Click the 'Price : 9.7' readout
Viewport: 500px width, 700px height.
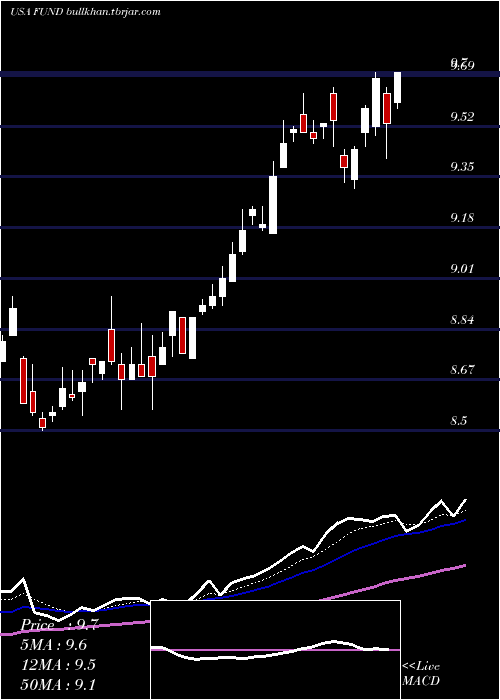point(60,625)
